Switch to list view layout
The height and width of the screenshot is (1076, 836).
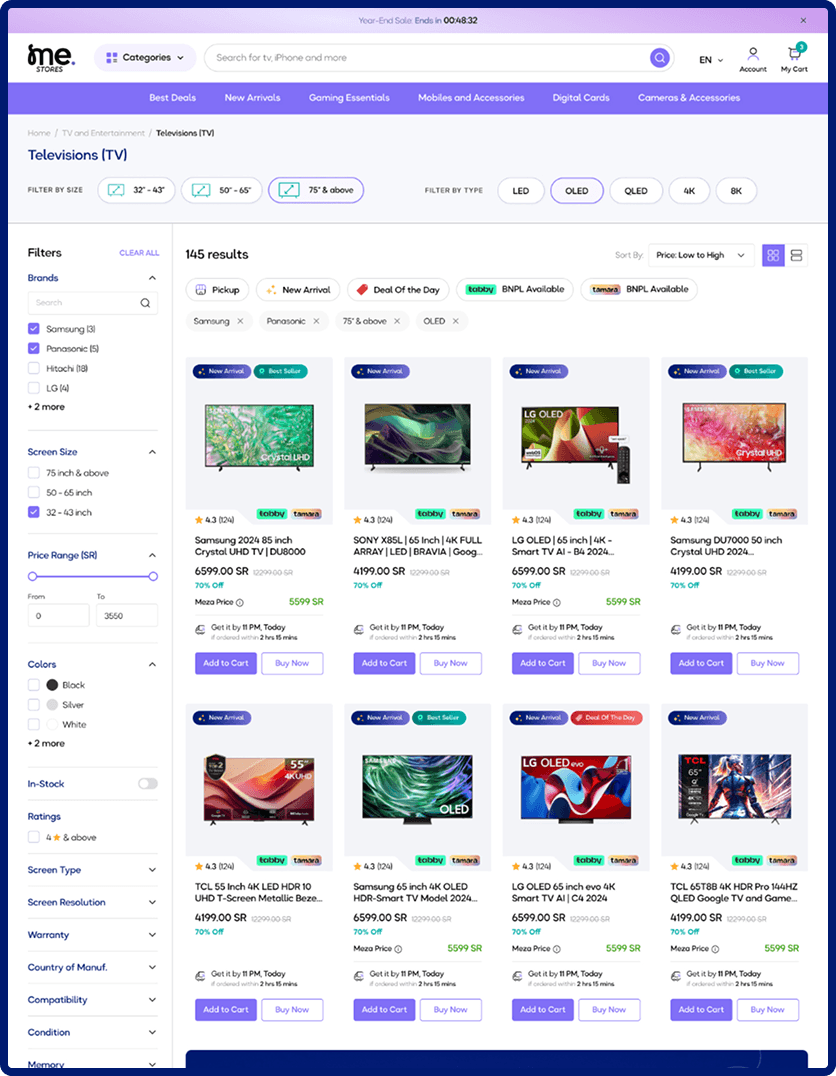(x=797, y=256)
